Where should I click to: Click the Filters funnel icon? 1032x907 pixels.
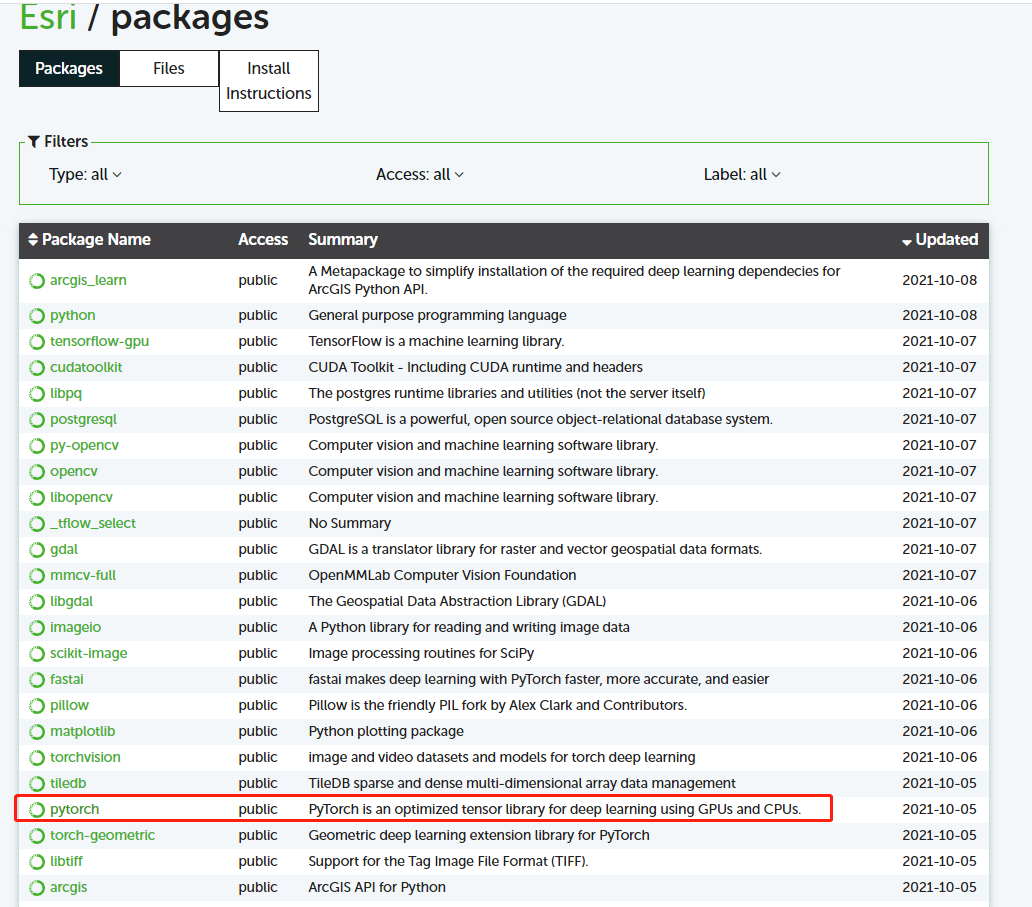click(x=34, y=142)
